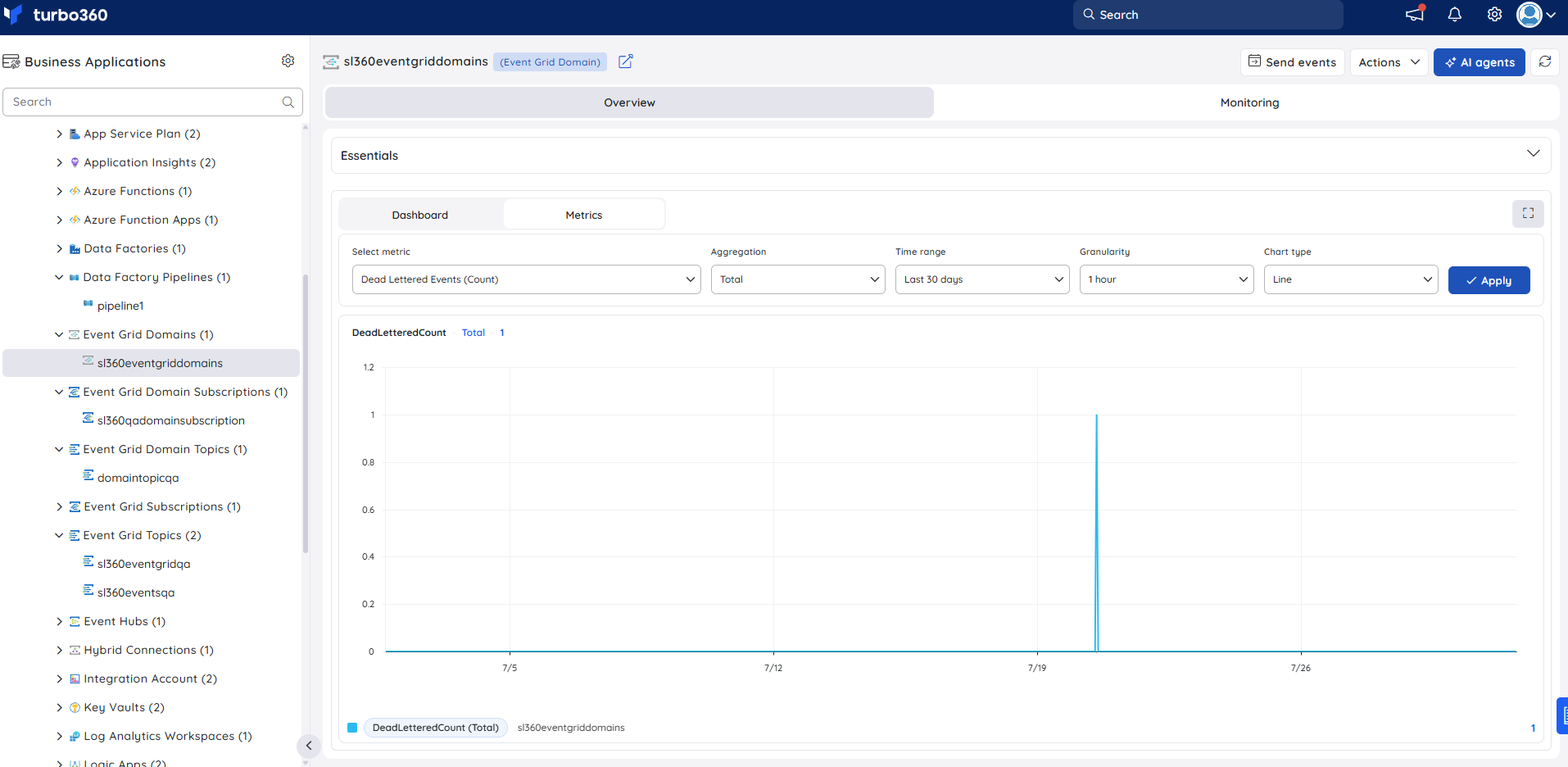Click the Event Hubs icon
Viewport: 1568px width, 767px height.
click(75, 621)
